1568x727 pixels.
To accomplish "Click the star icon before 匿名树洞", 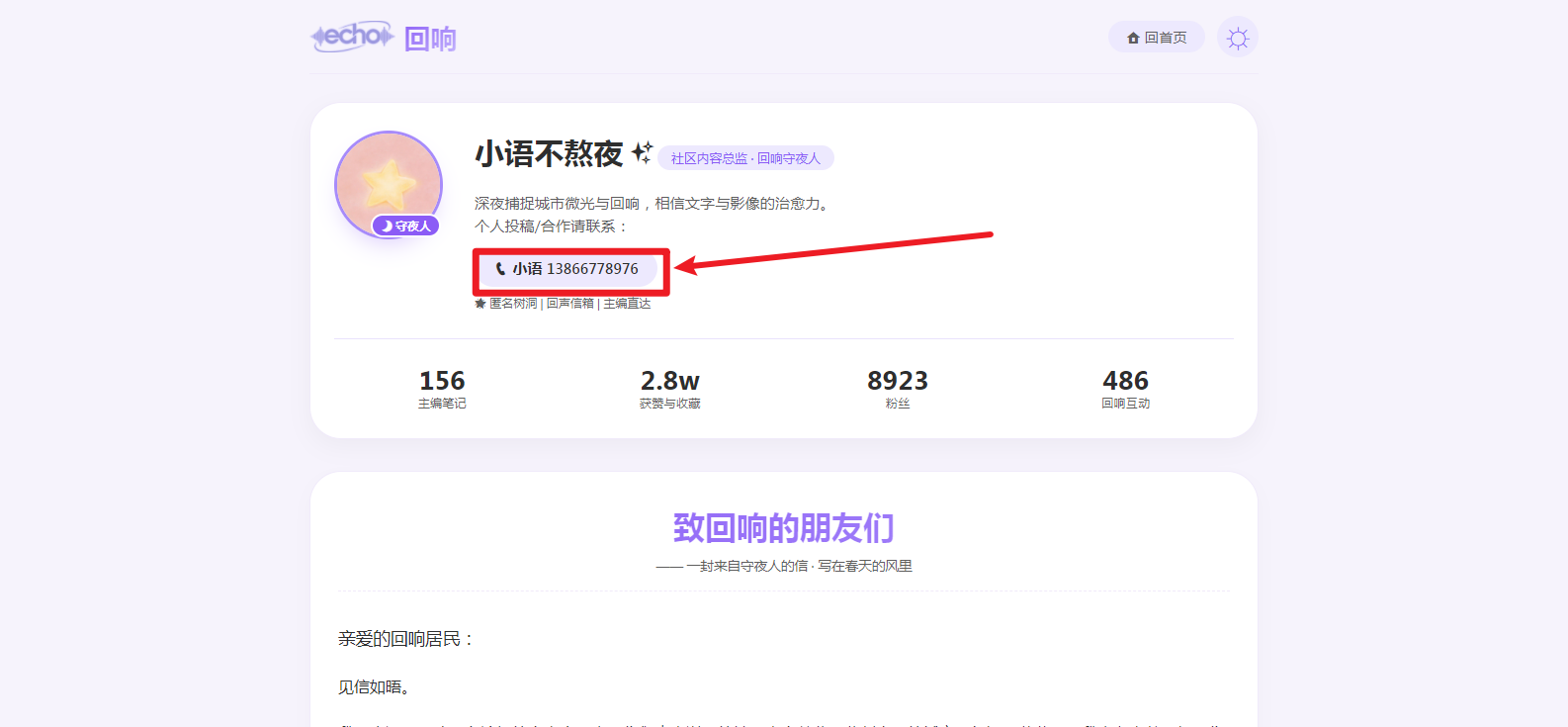I will pos(480,304).
